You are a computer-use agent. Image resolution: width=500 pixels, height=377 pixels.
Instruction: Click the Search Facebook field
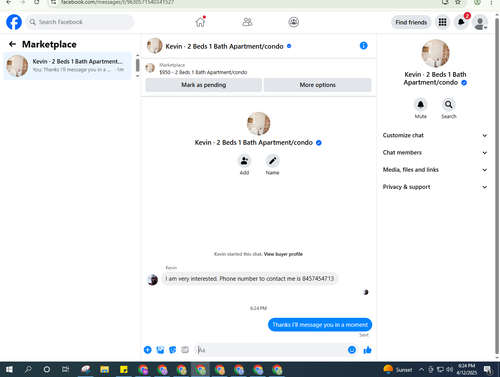[x=80, y=22]
